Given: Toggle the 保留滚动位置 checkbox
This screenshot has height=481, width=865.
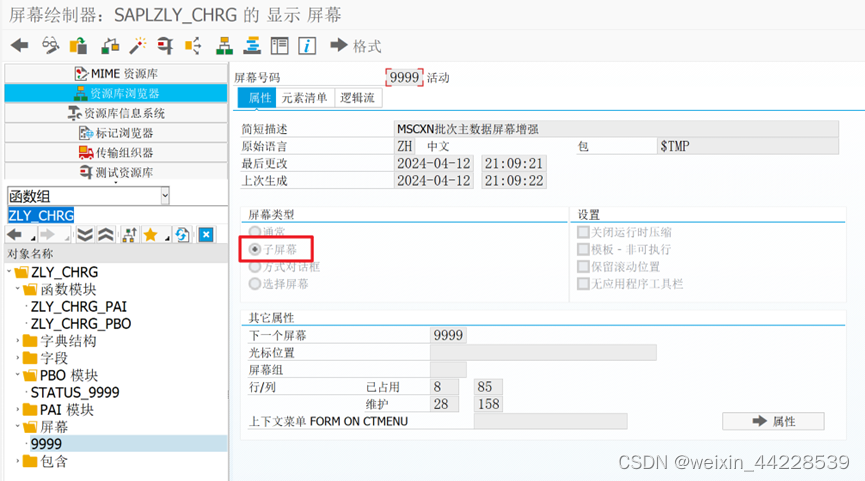Looking at the screenshot, I should pos(583,267).
